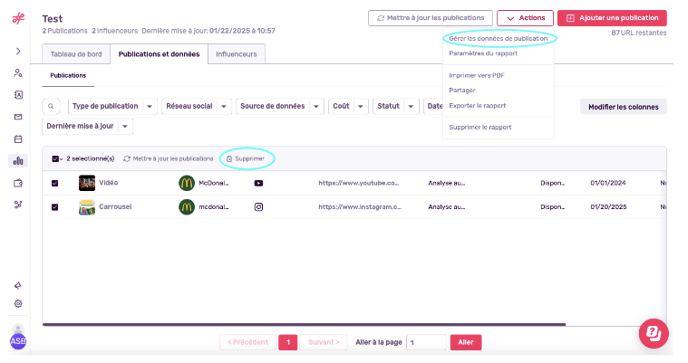Click Analyse au… in Vidéo row

click(x=446, y=183)
